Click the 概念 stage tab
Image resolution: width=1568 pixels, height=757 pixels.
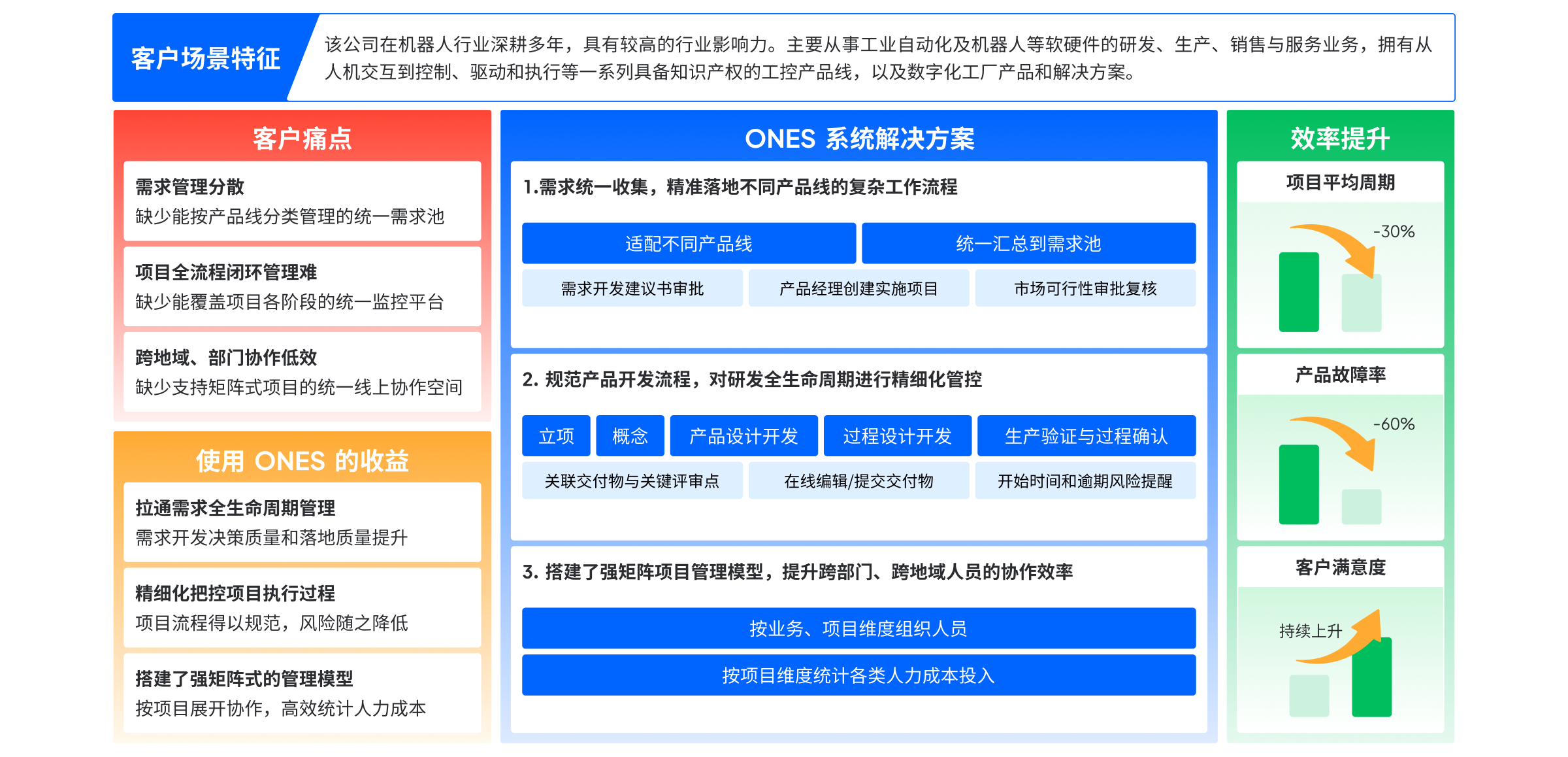pos(630,435)
